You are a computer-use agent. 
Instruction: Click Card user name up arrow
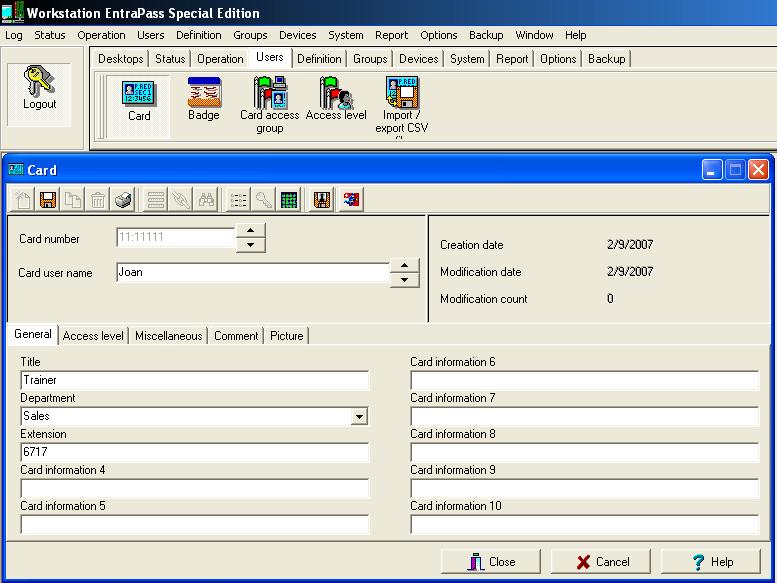pos(404,265)
